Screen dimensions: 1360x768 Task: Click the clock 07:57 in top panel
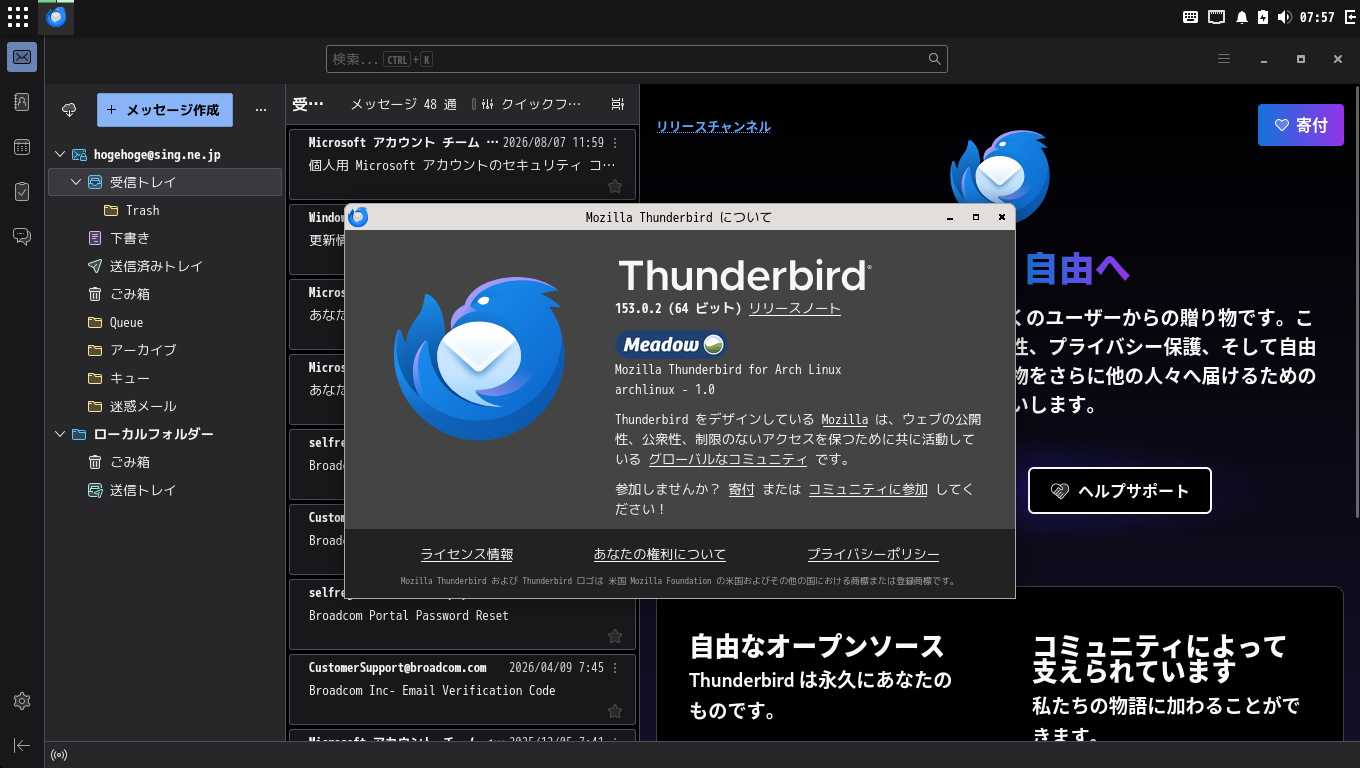click(x=1317, y=17)
